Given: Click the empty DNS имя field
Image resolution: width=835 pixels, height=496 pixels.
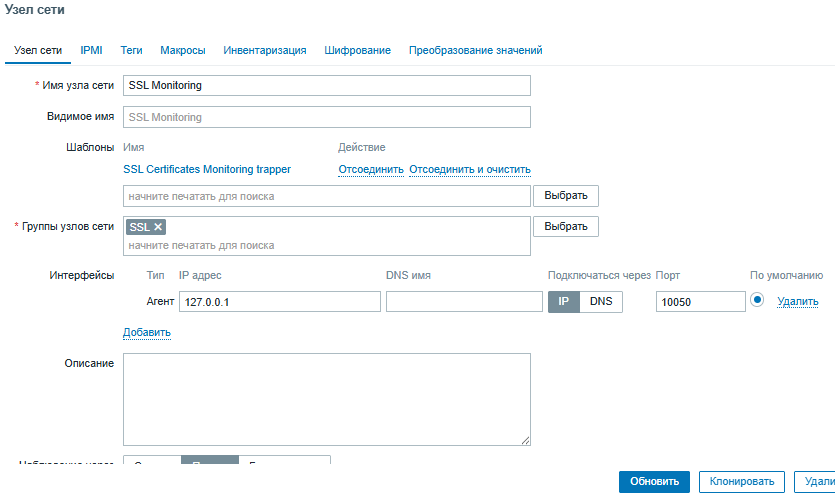Looking at the screenshot, I should pos(464,302).
